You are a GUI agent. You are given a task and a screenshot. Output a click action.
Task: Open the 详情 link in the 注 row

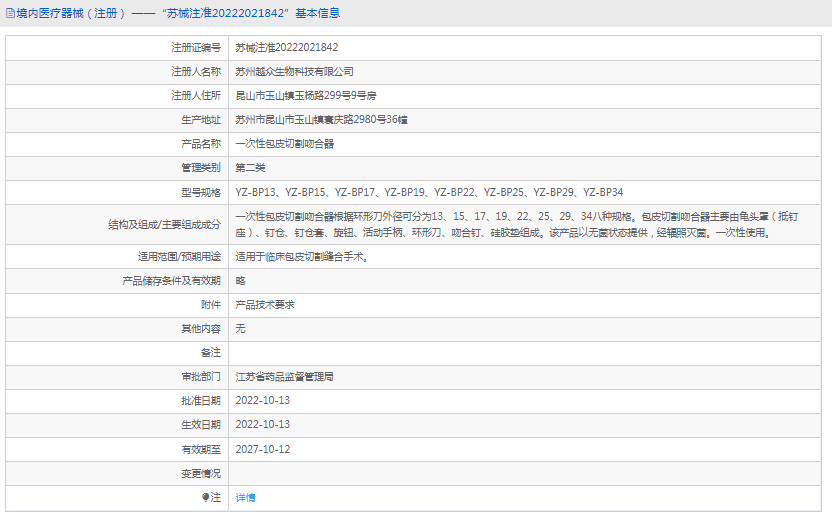pos(245,497)
